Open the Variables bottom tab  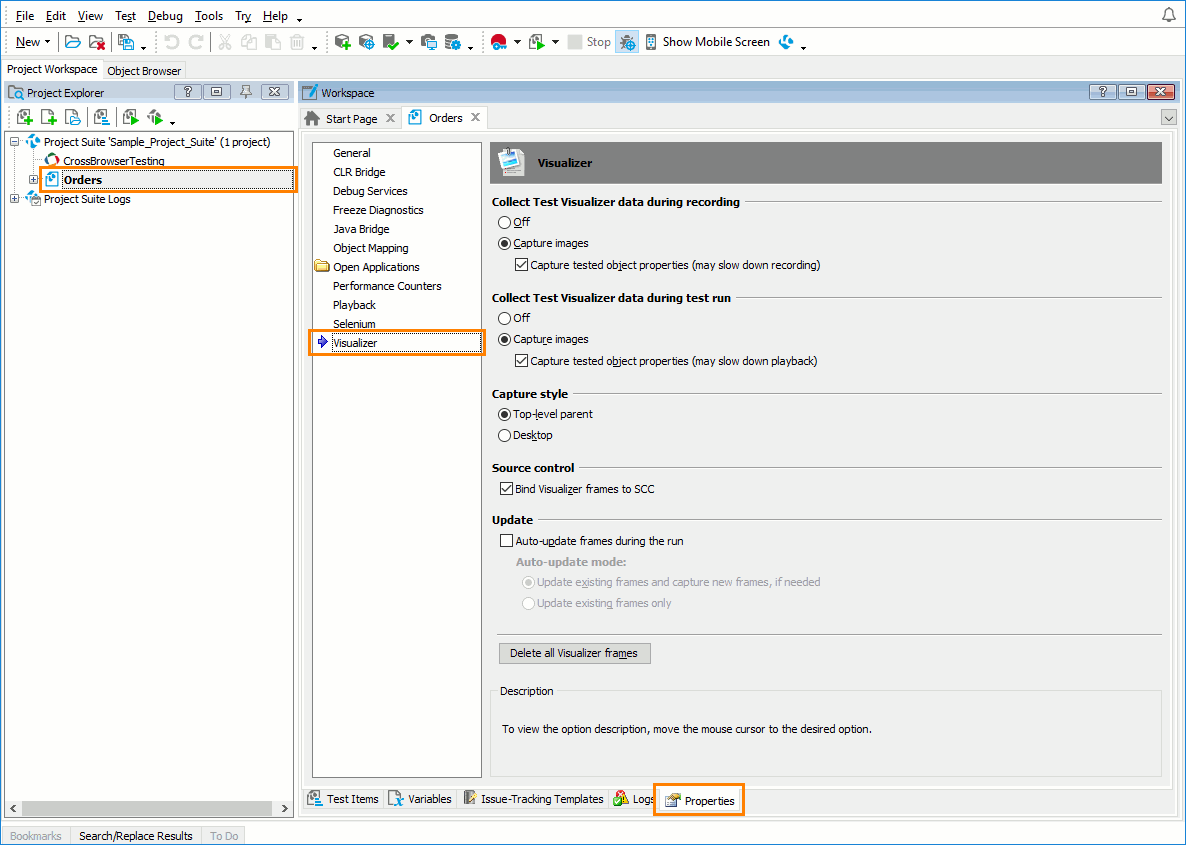(x=421, y=799)
